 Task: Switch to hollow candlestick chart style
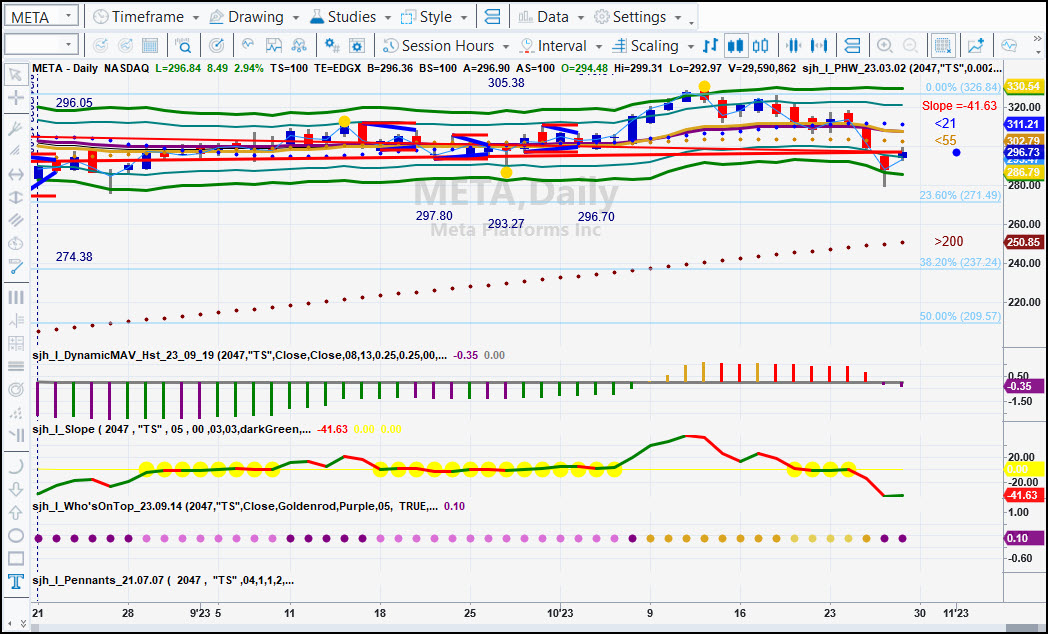(761, 45)
